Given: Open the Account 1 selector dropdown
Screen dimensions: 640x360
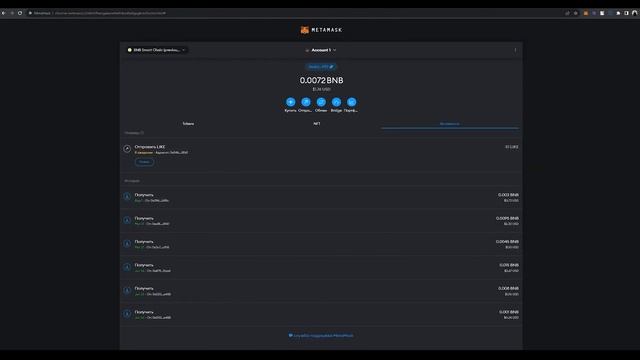Looking at the screenshot, I should pos(321,50).
